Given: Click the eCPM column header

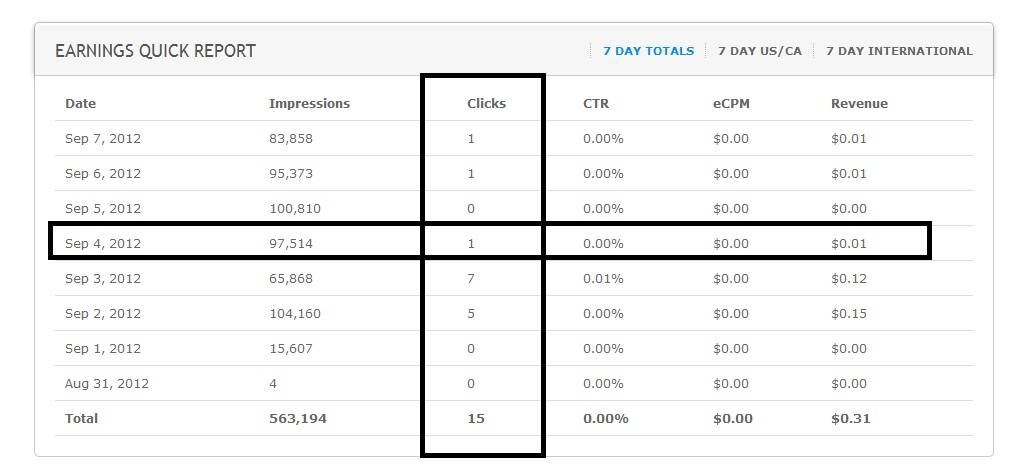Looking at the screenshot, I should [x=731, y=104].
